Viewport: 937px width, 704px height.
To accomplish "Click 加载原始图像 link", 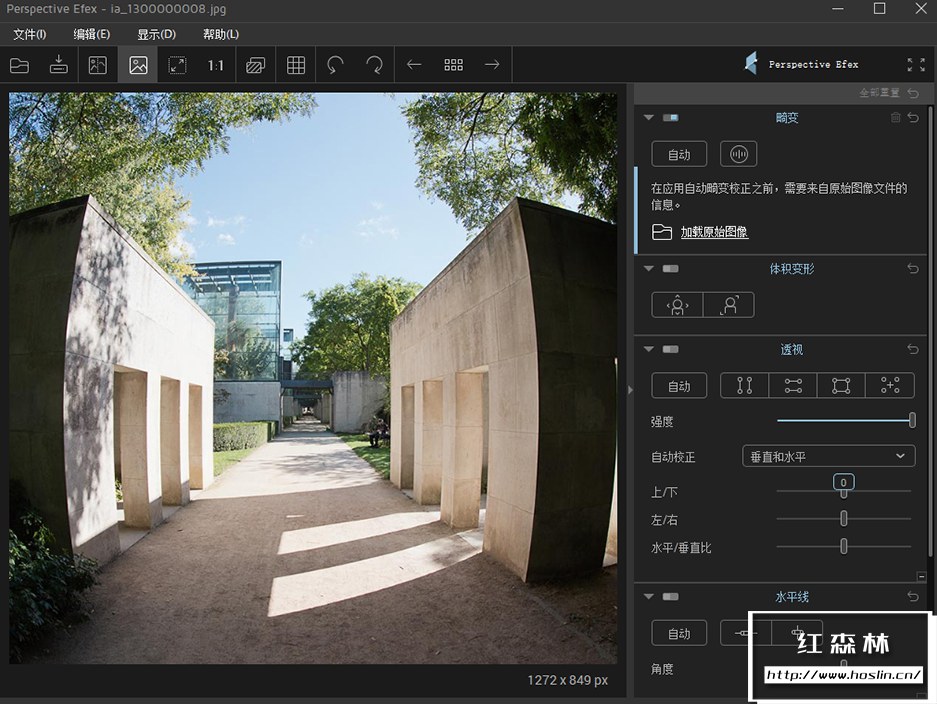I will [714, 232].
